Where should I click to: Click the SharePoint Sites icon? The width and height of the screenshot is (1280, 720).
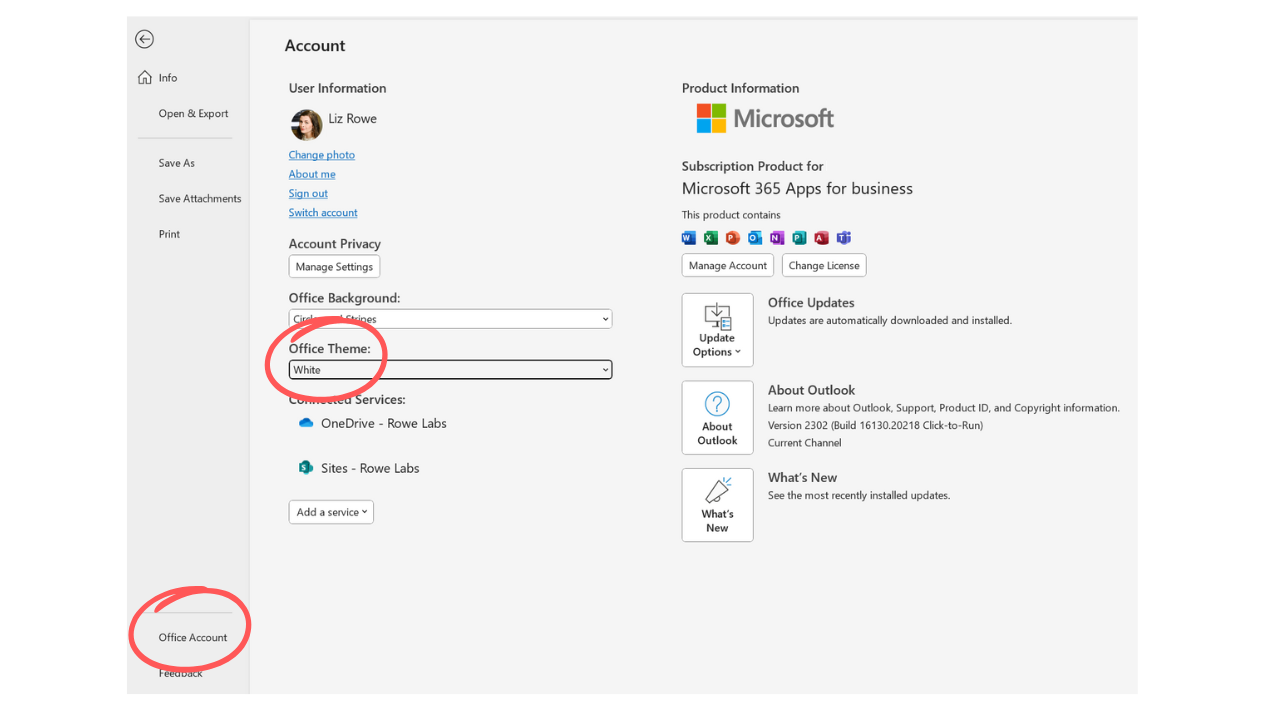306,467
